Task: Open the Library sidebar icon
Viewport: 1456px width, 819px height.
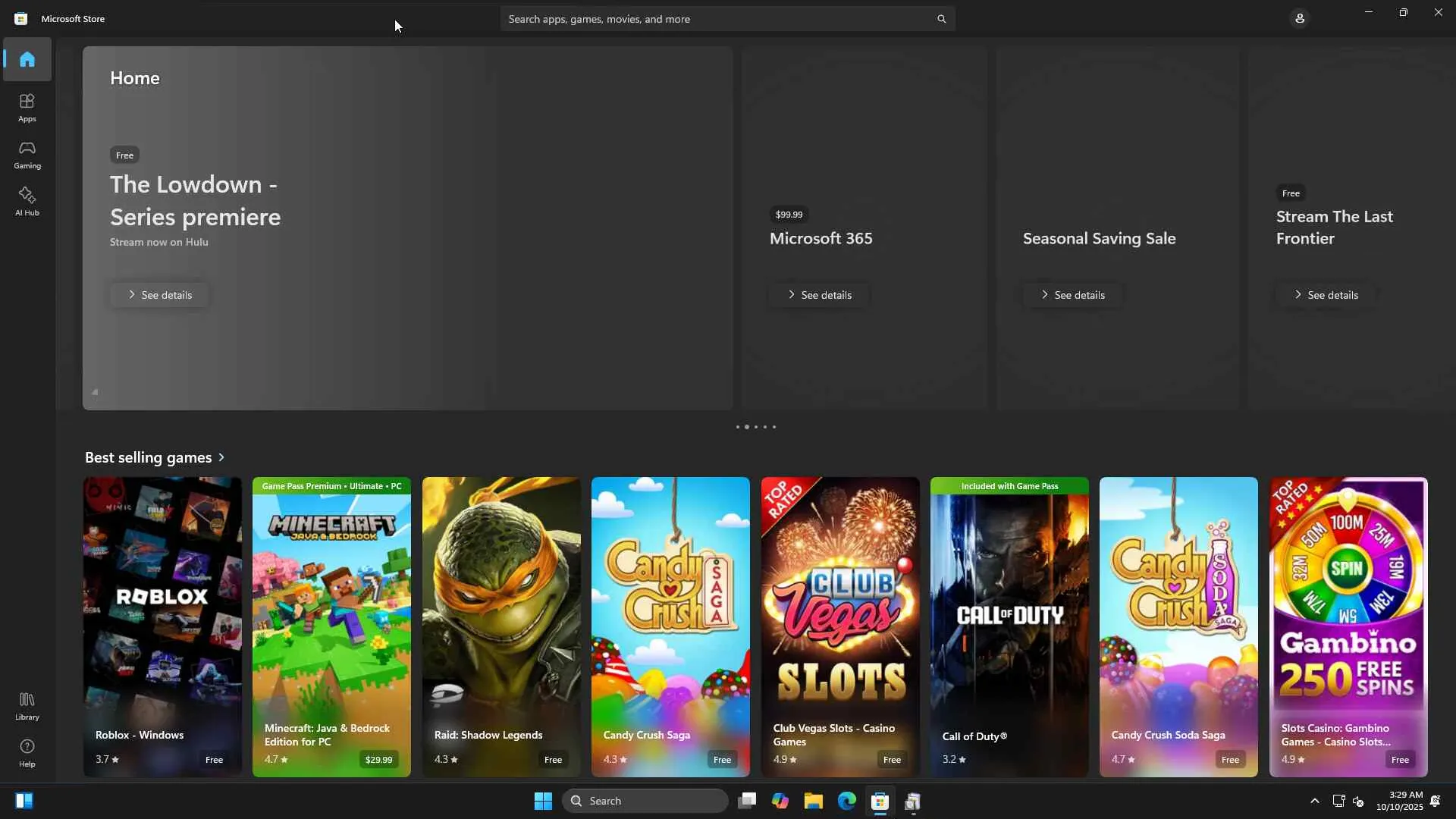Action: click(x=27, y=705)
